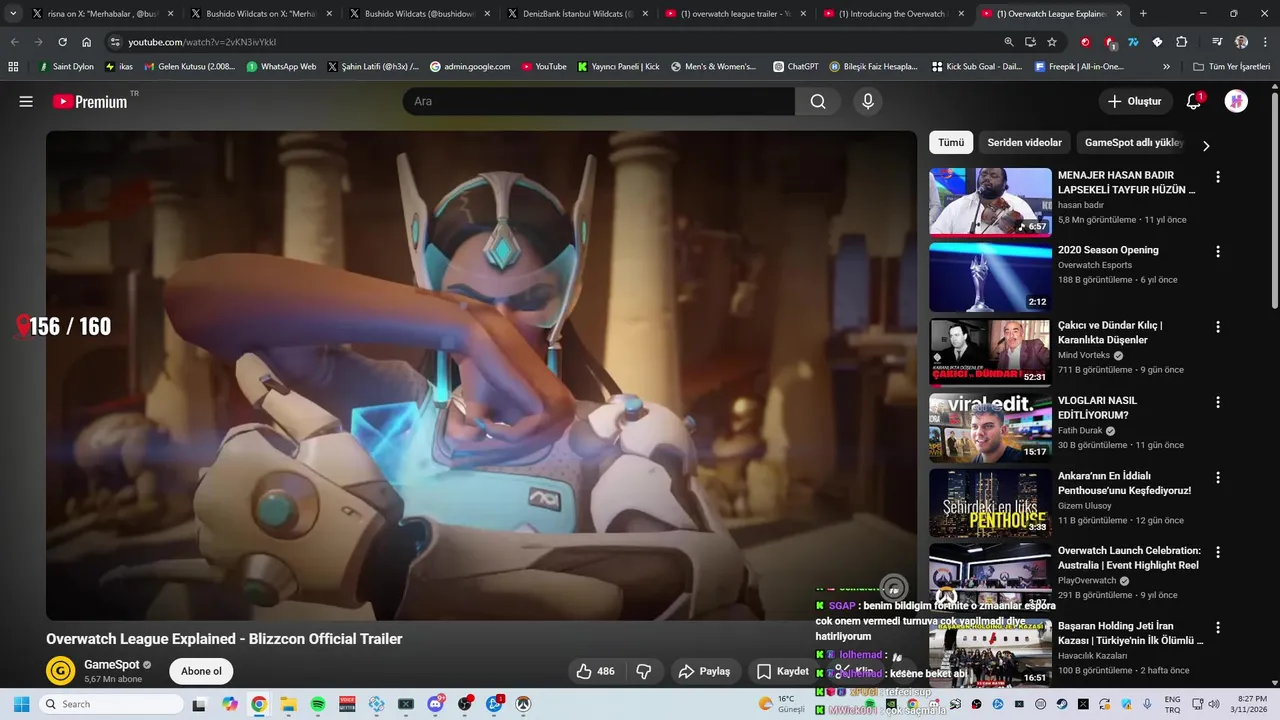
Task: Like the video with thumbs up
Action: click(595, 671)
